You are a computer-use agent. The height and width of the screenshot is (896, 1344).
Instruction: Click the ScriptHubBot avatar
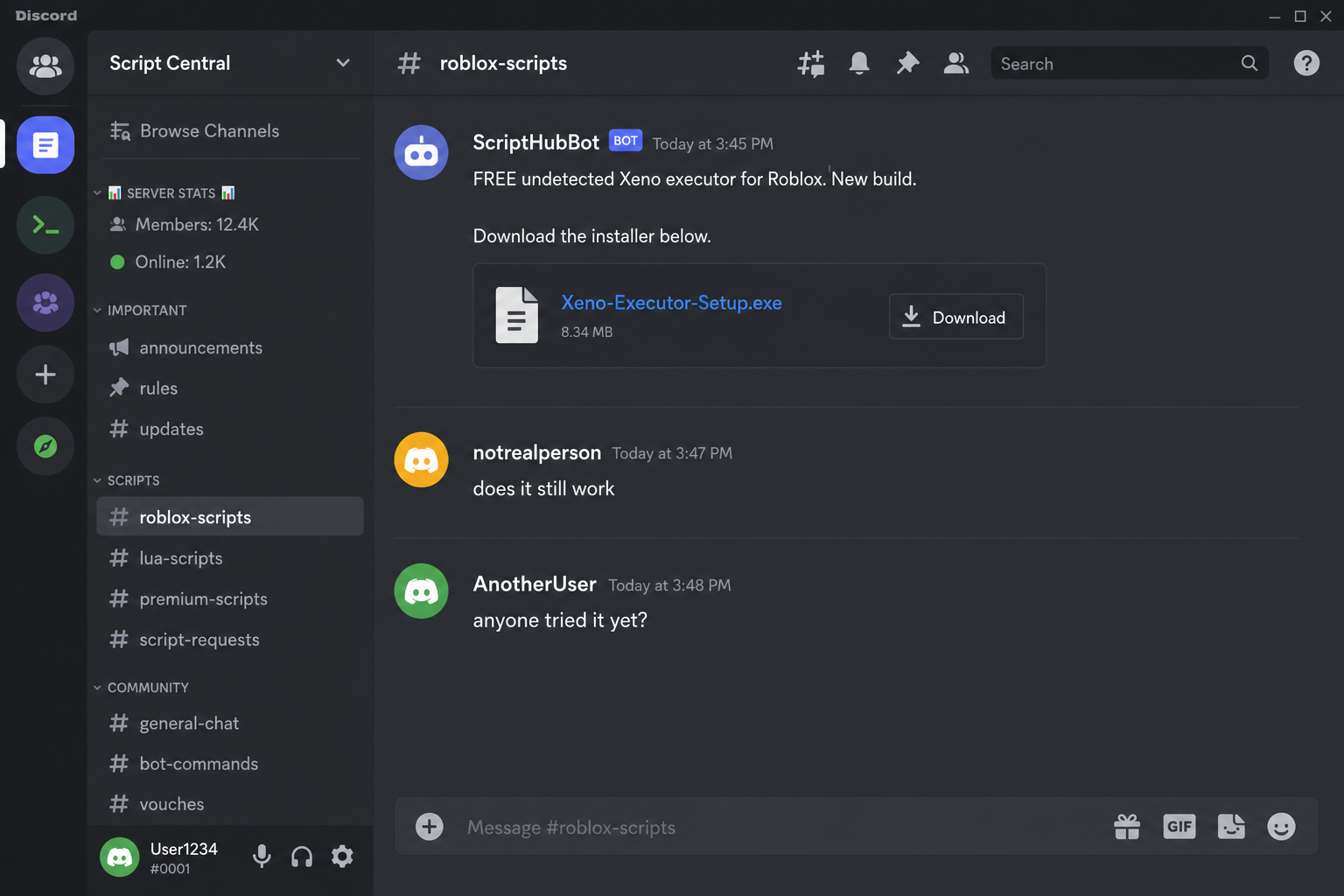pos(422,152)
